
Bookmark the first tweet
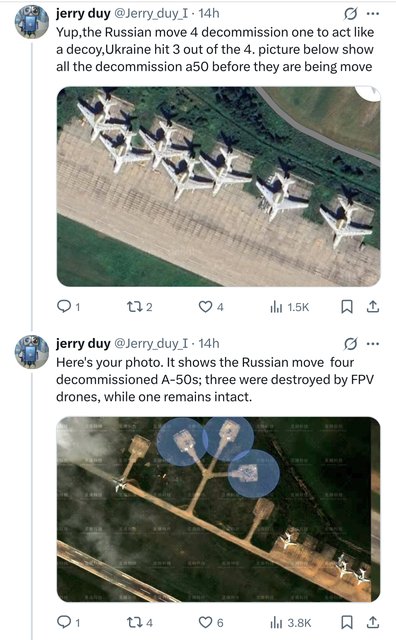347,307
